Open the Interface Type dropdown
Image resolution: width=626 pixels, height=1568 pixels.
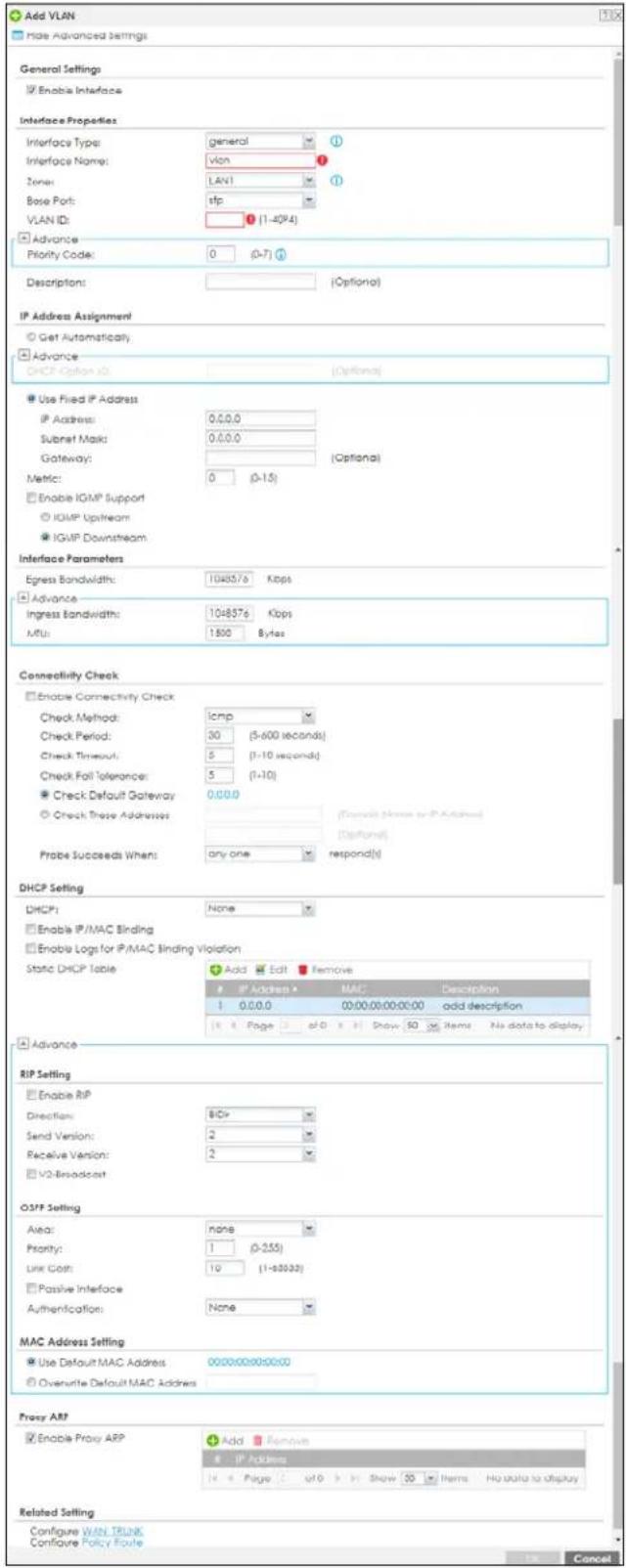(x=260, y=142)
